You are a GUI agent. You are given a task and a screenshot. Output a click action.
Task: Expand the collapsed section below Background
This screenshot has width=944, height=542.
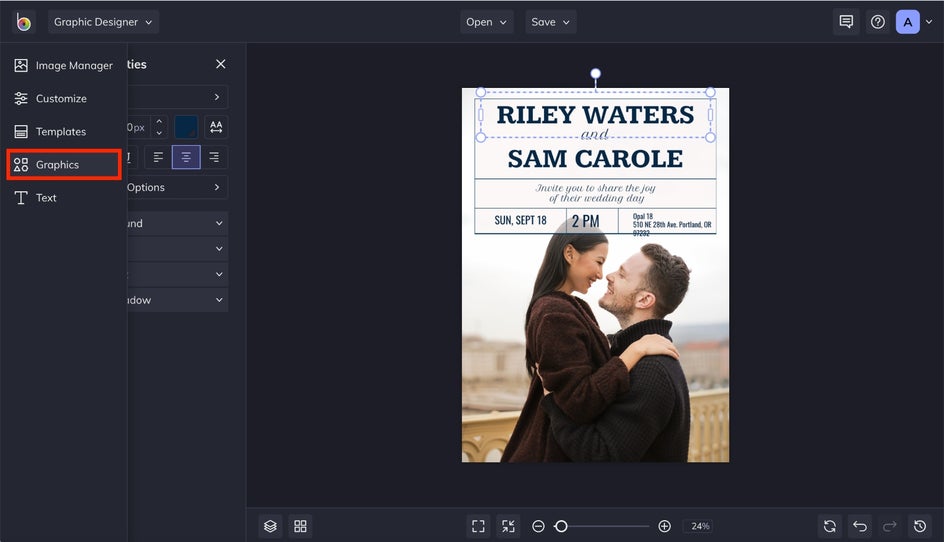[x=178, y=249]
